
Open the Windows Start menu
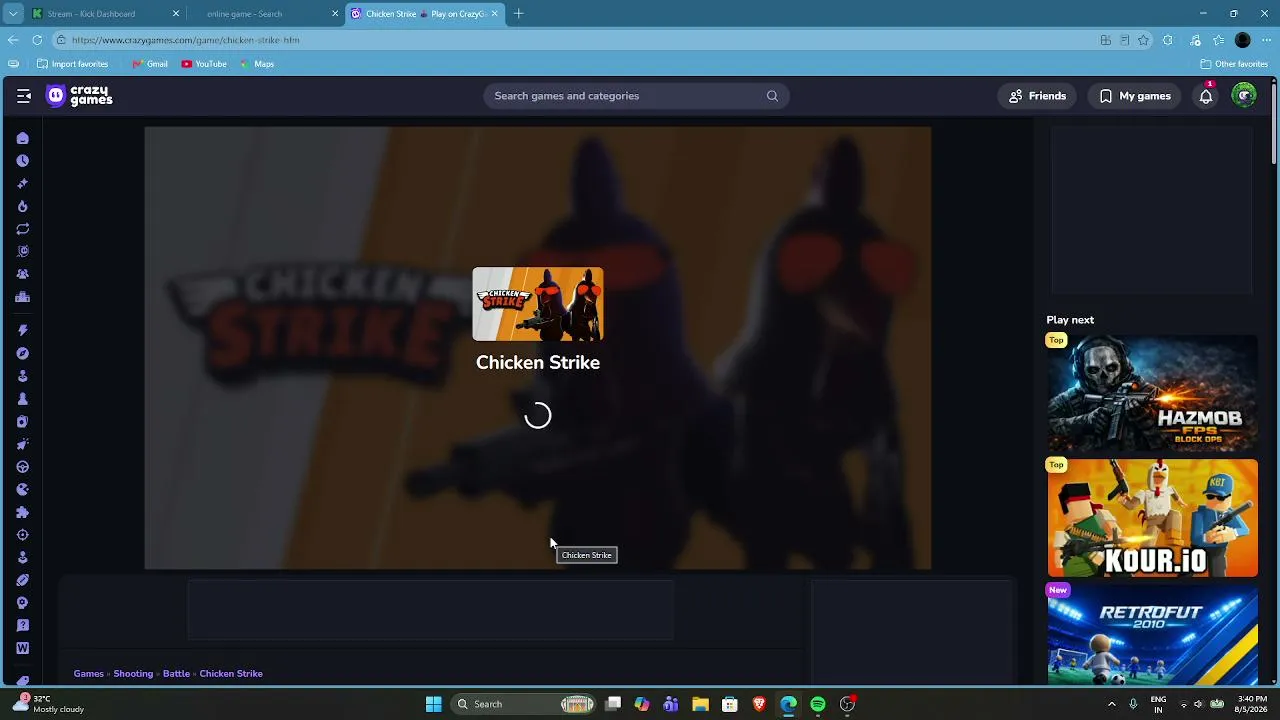[x=433, y=704]
